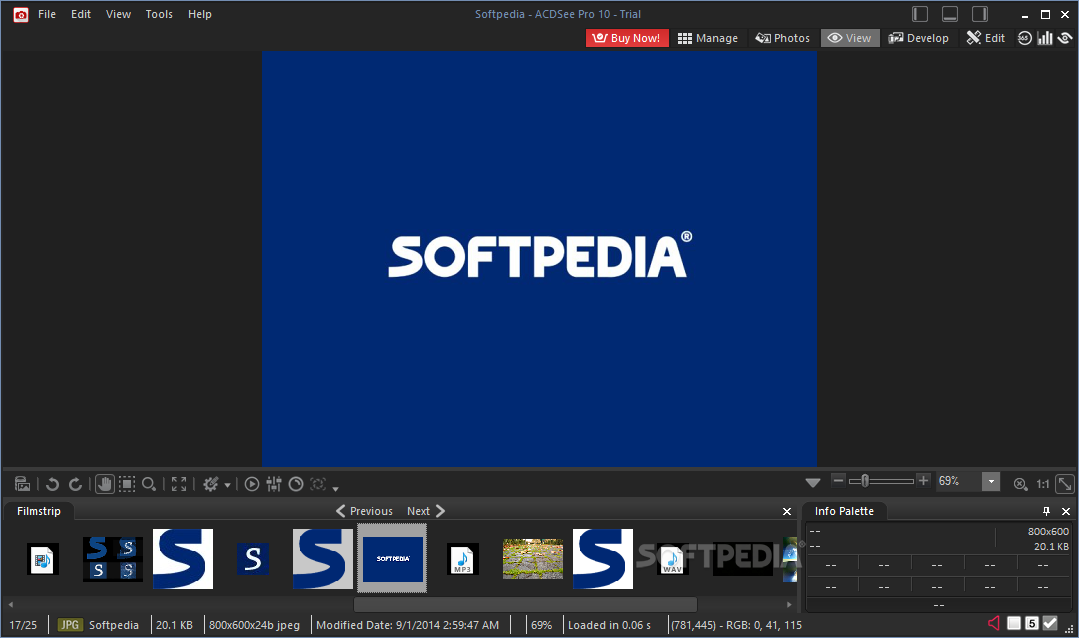Click the filmstrip scroll right arrow

789,604
